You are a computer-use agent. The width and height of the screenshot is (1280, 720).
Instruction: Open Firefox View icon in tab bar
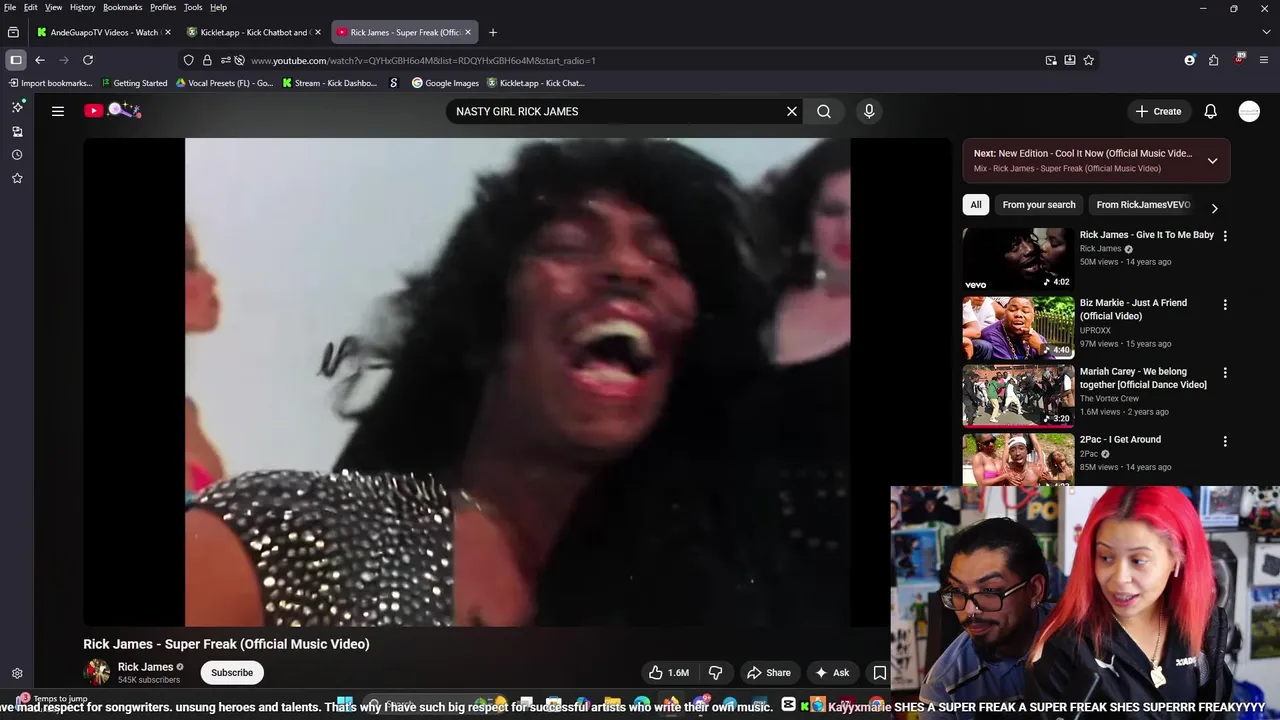[x=13, y=32]
